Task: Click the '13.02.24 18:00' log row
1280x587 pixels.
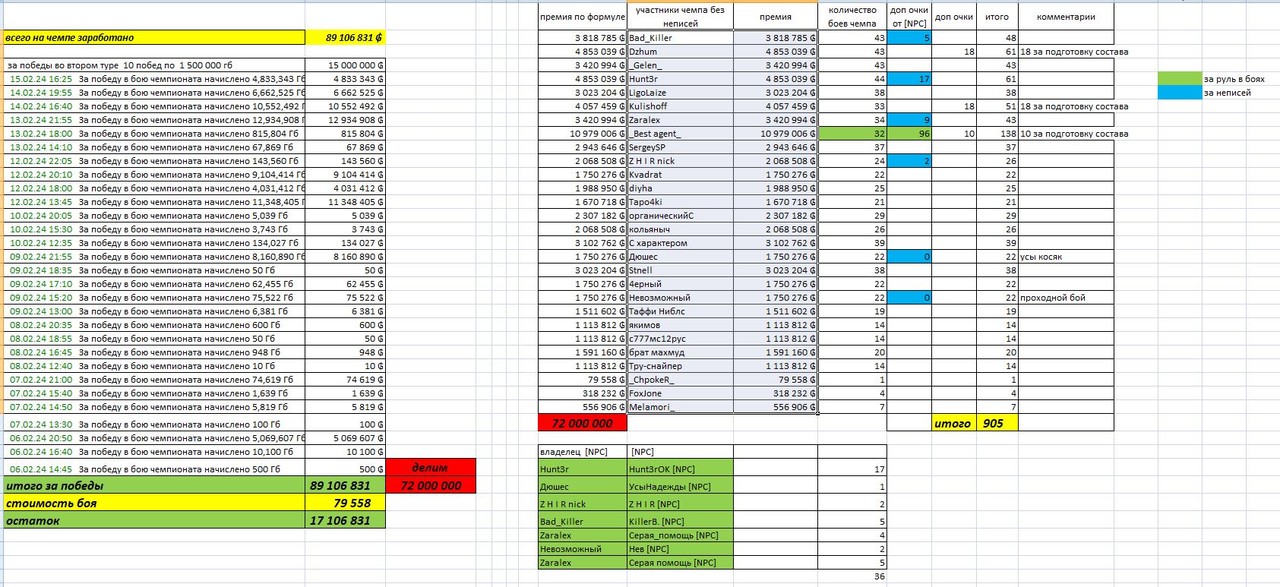Action: click(153, 133)
